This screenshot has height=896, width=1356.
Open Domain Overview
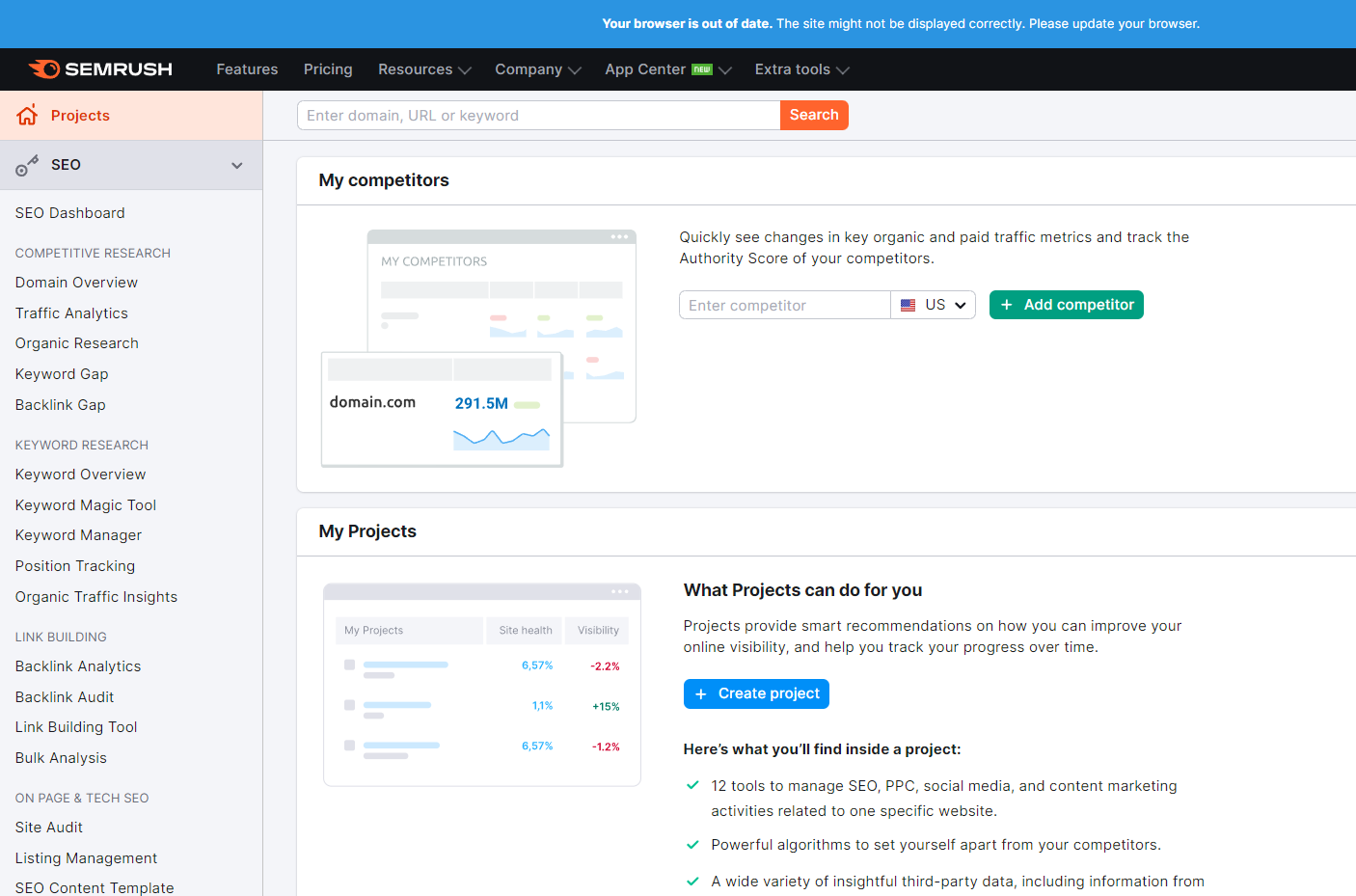pos(77,283)
